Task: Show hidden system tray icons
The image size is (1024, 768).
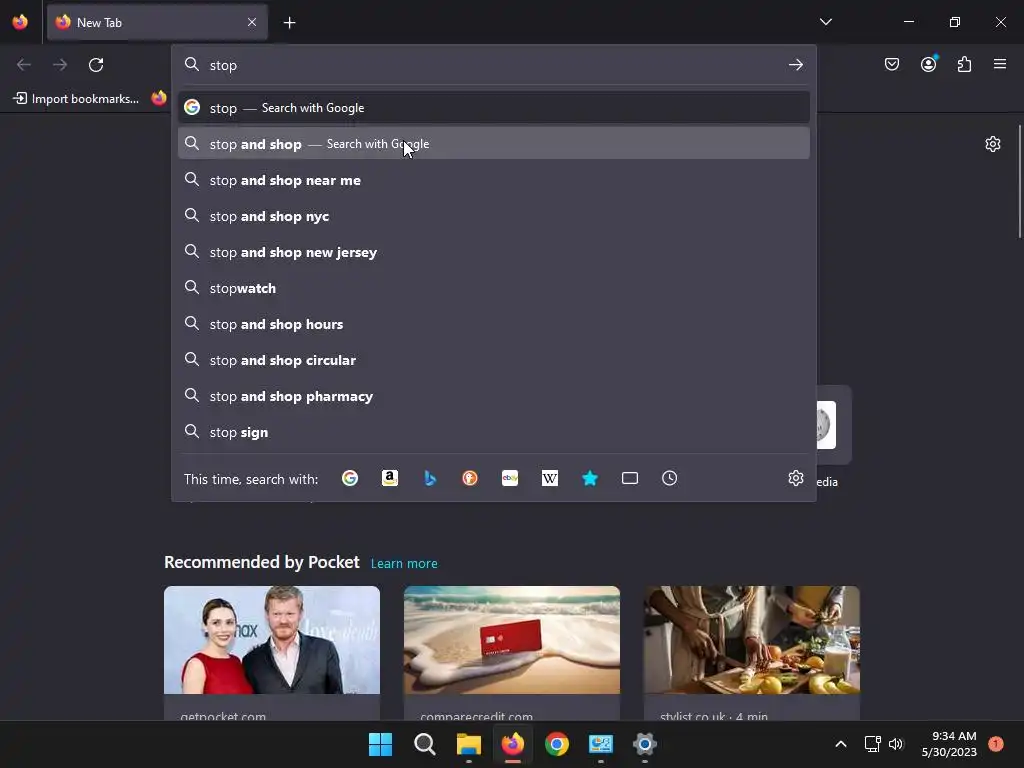Action: [x=841, y=744]
